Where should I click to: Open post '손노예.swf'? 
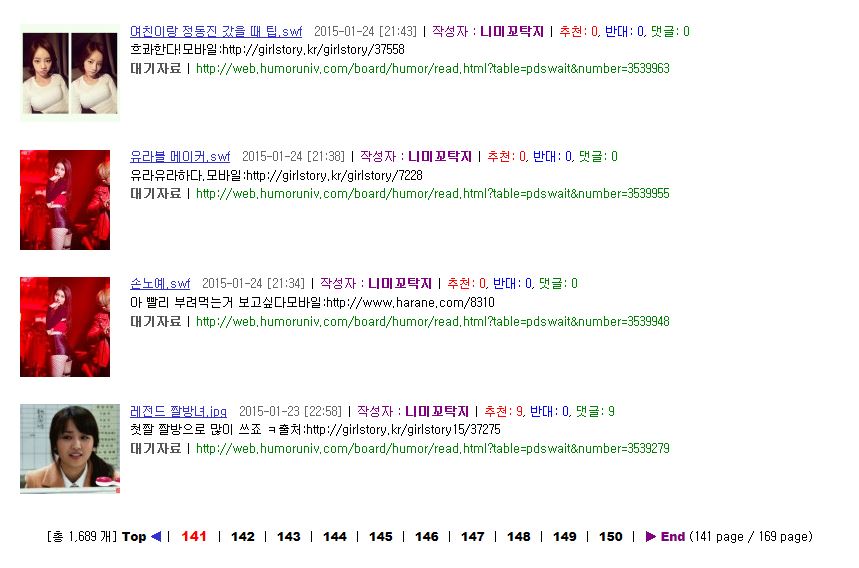160,284
